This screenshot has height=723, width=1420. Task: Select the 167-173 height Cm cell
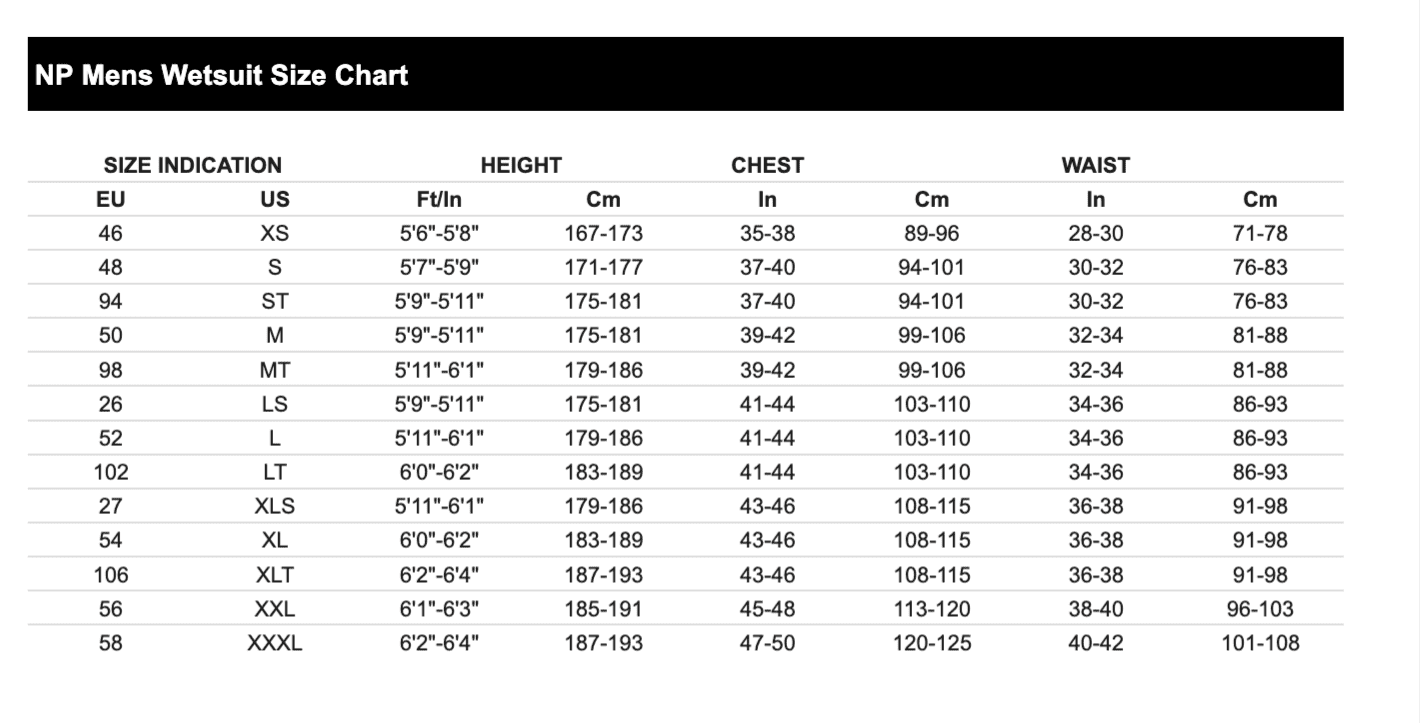[x=603, y=234]
